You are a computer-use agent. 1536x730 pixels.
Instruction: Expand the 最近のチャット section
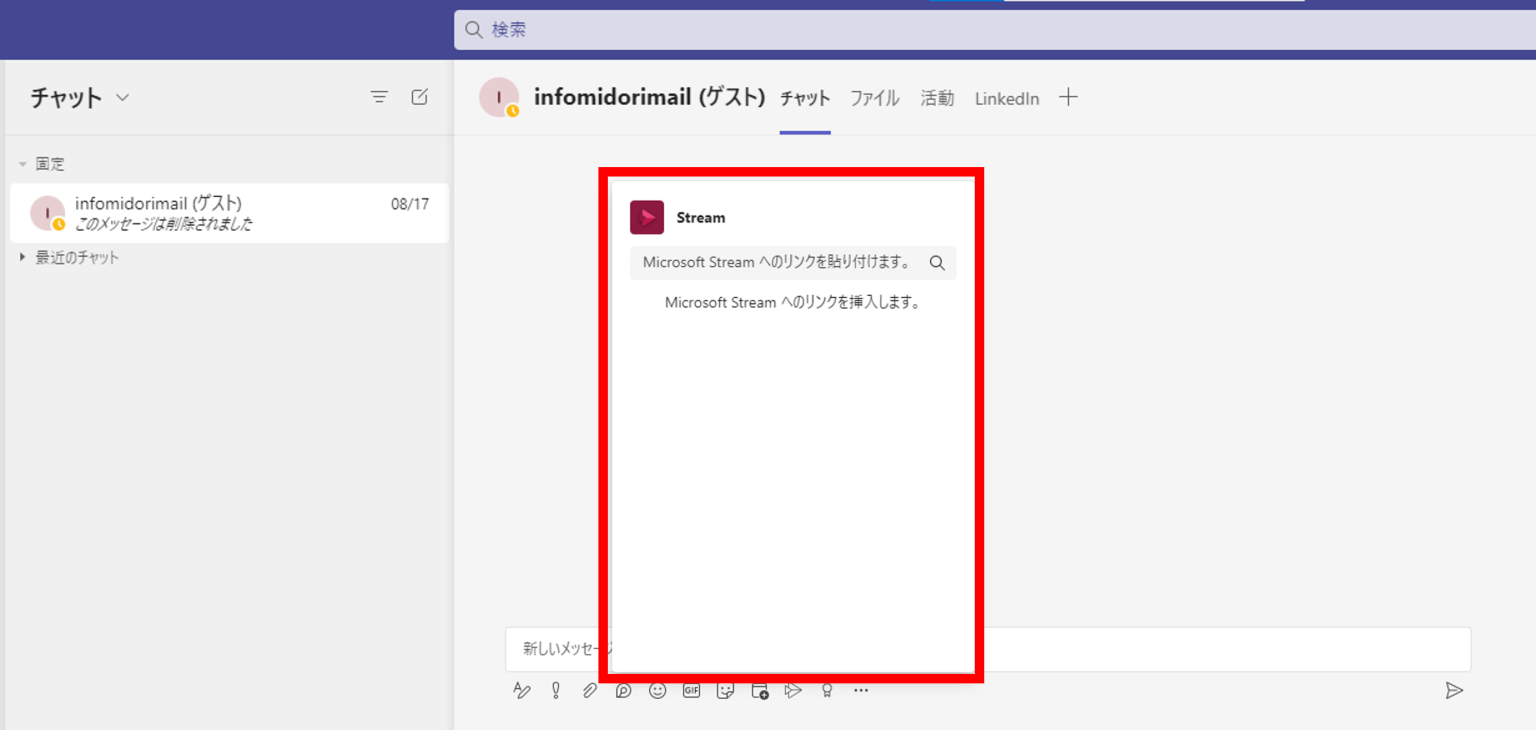(23, 258)
